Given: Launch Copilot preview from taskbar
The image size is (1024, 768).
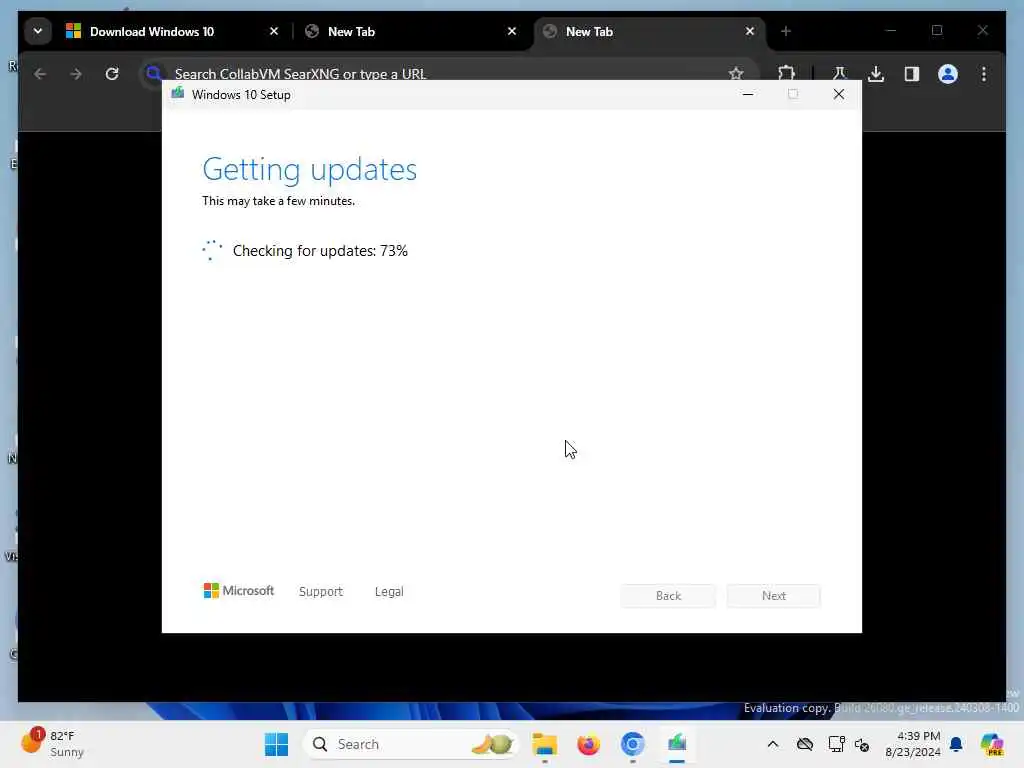Looking at the screenshot, I should pos(992,744).
